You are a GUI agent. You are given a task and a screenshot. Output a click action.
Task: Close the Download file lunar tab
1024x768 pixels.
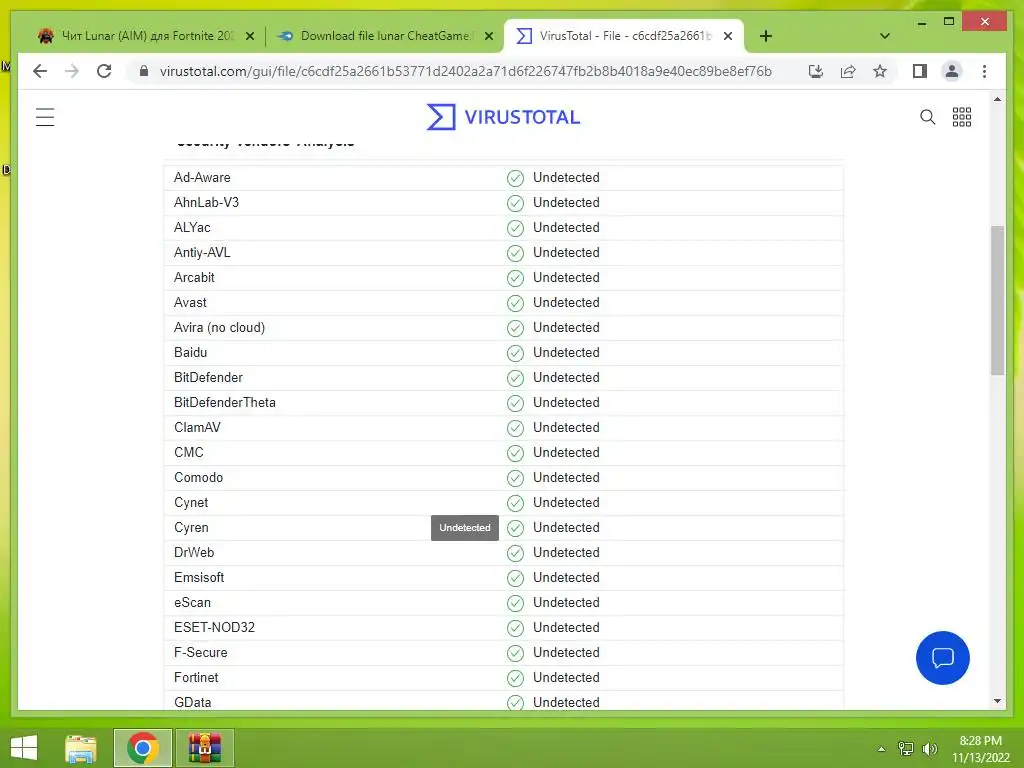488,36
